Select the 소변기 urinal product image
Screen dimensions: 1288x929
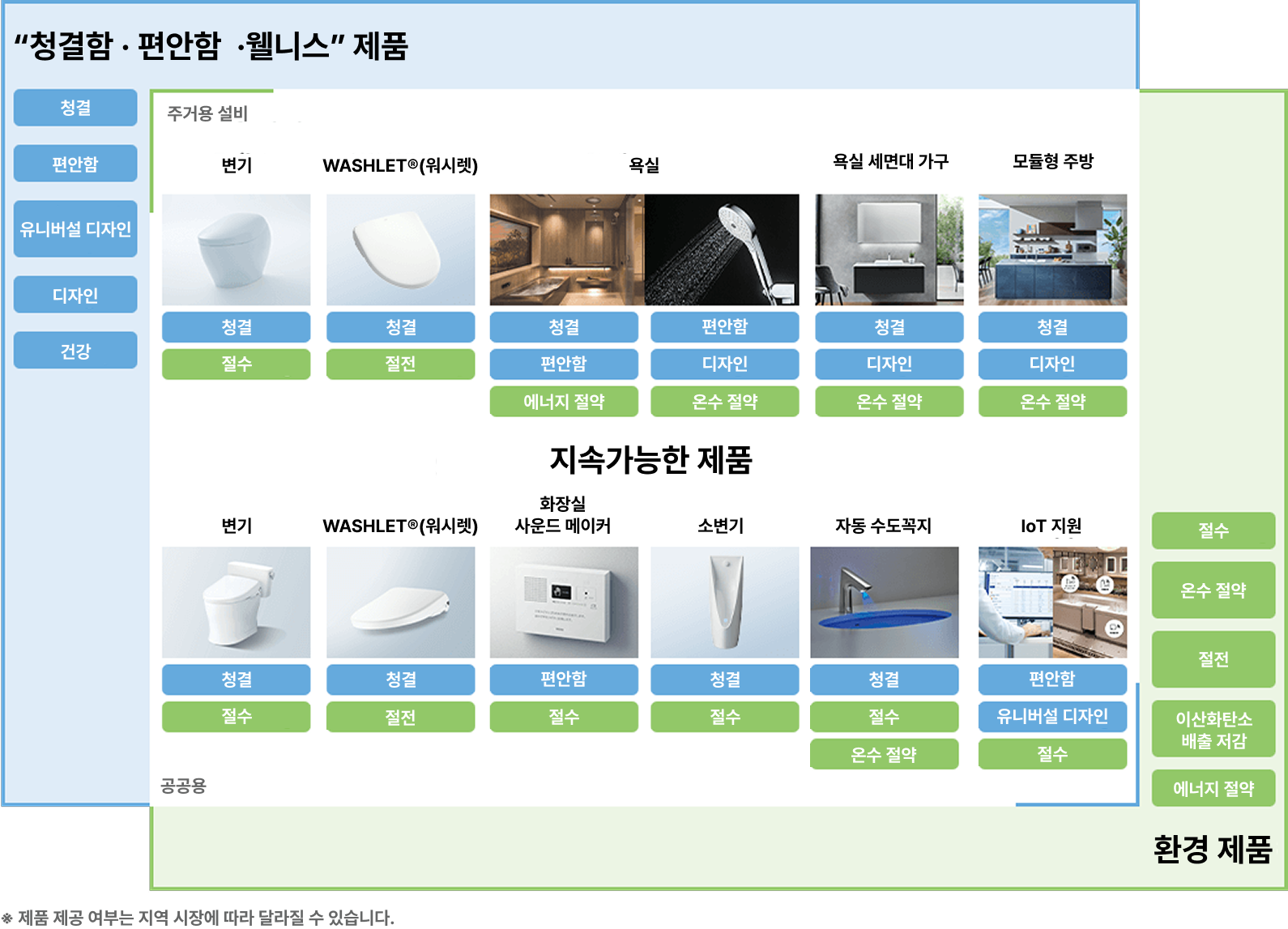coord(724,602)
